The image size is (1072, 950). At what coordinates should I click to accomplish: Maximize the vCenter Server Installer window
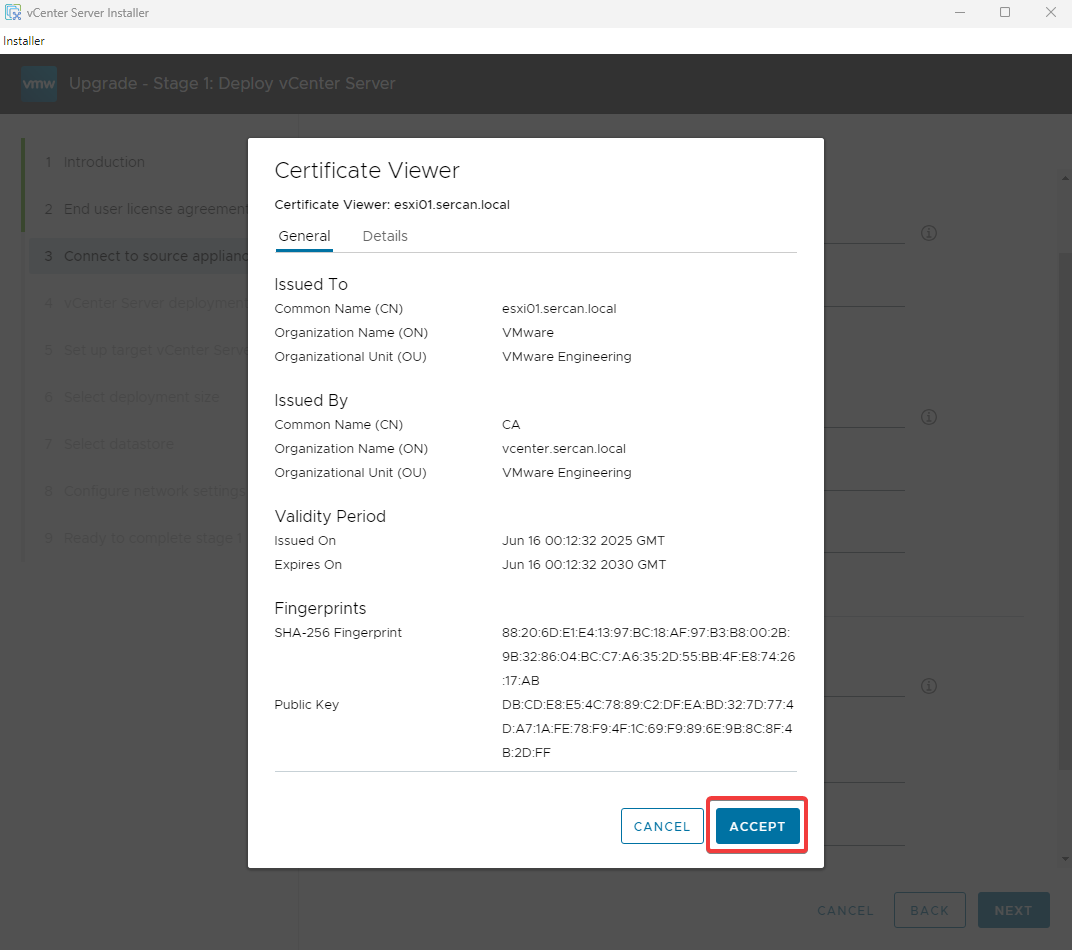pyautogui.click(x=1005, y=12)
